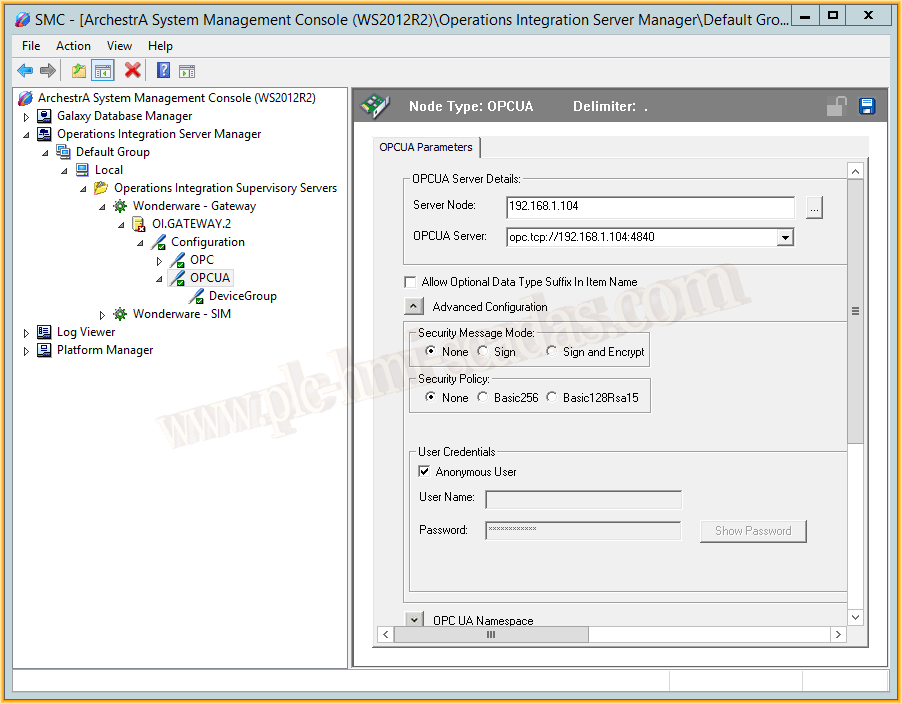This screenshot has height=704, width=902.
Task: Click the action pane toolbar icon
Action: click(x=187, y=70)
